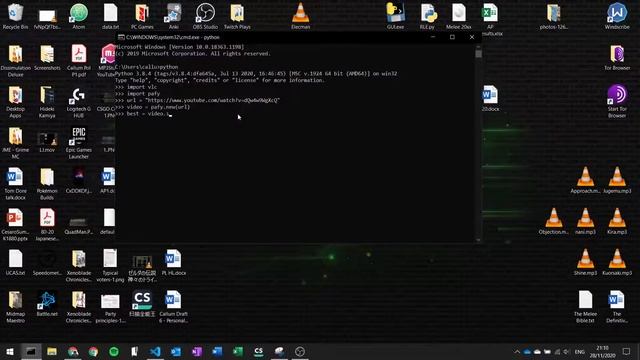The image size is (640, 360).
Task: Open the Desktop Apps folder
Action: click(16, 102)
